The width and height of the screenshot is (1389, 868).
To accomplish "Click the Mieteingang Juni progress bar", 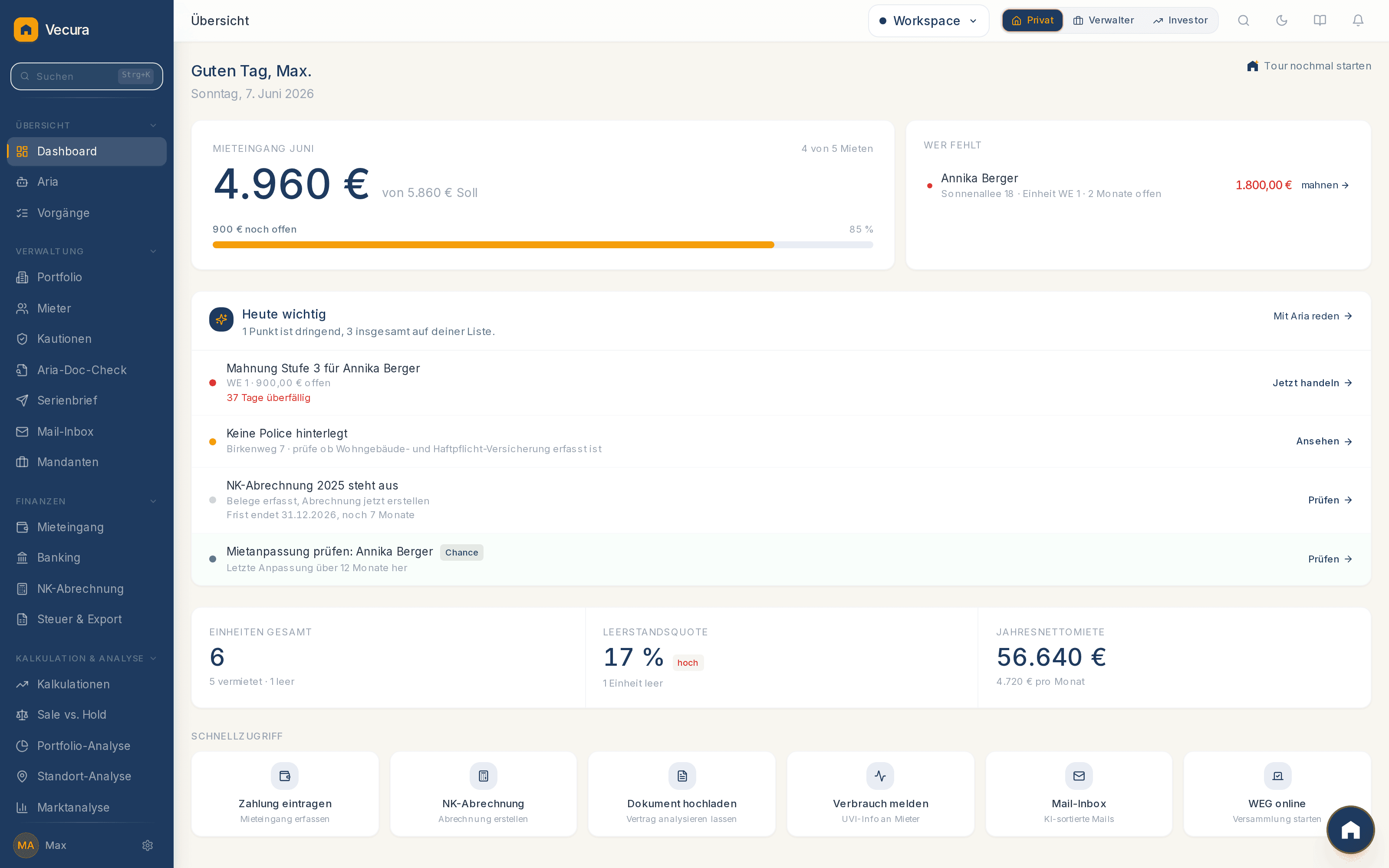I will click(x=543, y=245).
